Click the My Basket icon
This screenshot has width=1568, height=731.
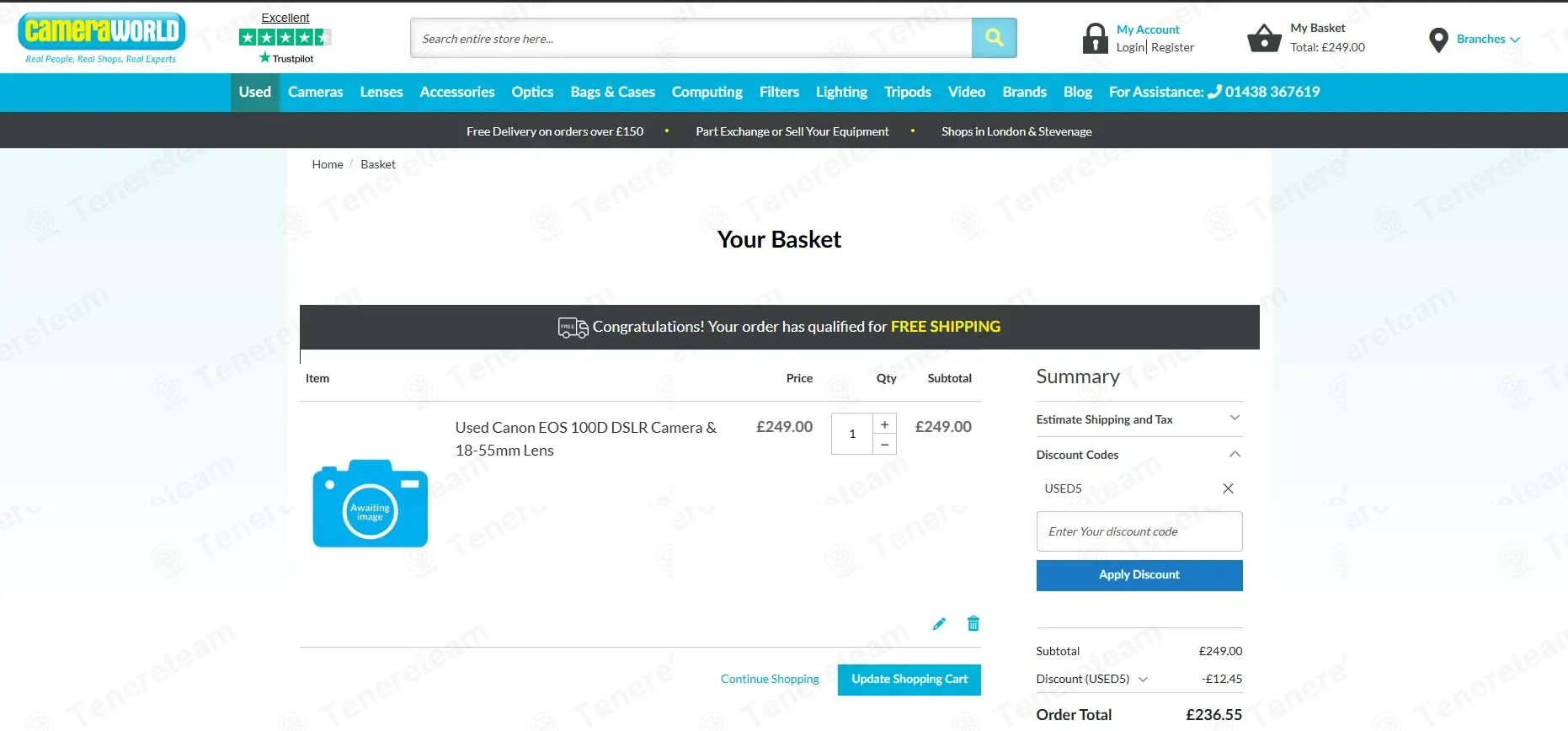[1264, 38]
